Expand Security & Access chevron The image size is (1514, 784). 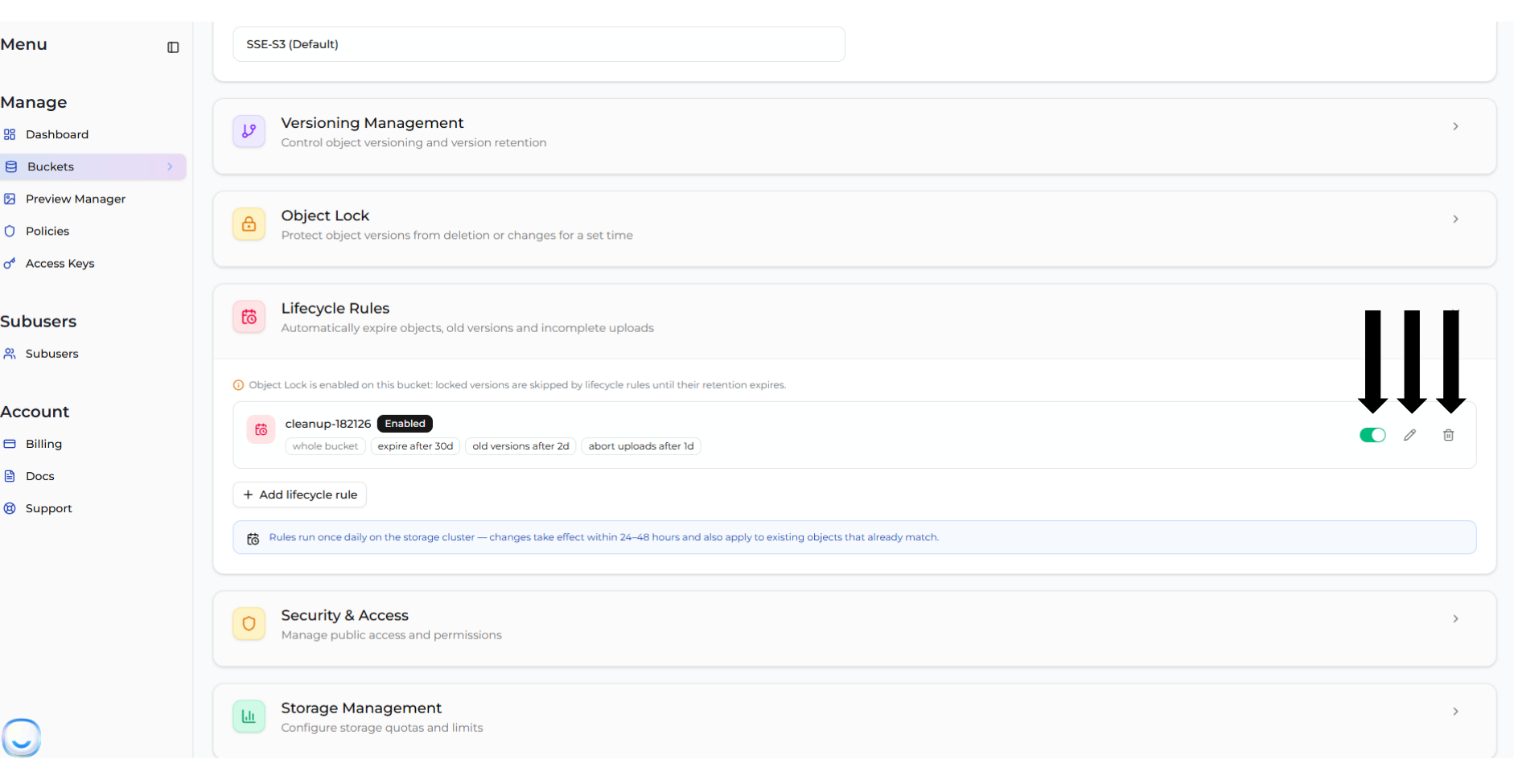click(1455, 618)
